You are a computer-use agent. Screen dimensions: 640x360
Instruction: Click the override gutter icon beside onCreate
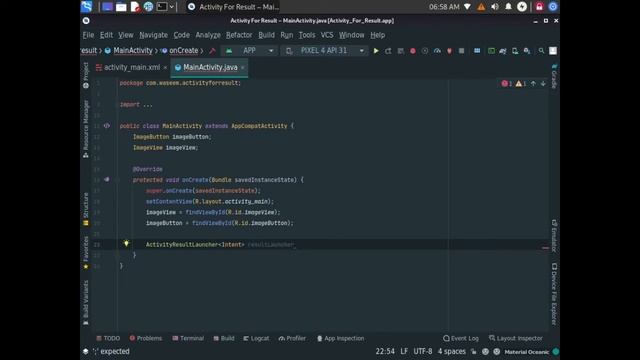pyautogui.click(x=107, y=180)
